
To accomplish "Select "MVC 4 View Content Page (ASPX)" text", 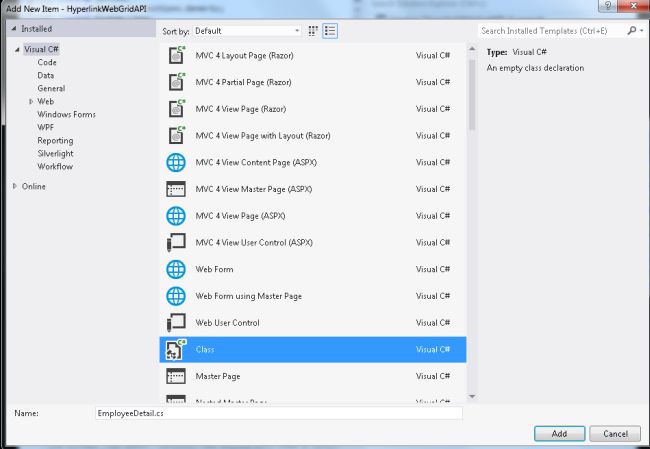I will pos(256,162).
